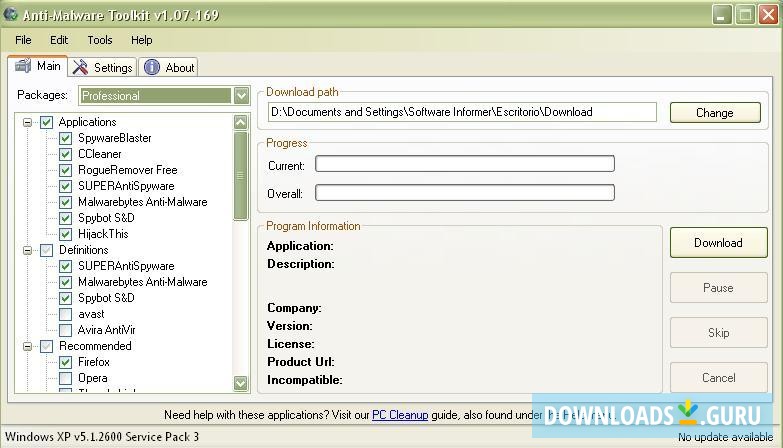The image size is (783, 448).
Task: Toggle the Recommended group checkbox
Action: point(46,346)
